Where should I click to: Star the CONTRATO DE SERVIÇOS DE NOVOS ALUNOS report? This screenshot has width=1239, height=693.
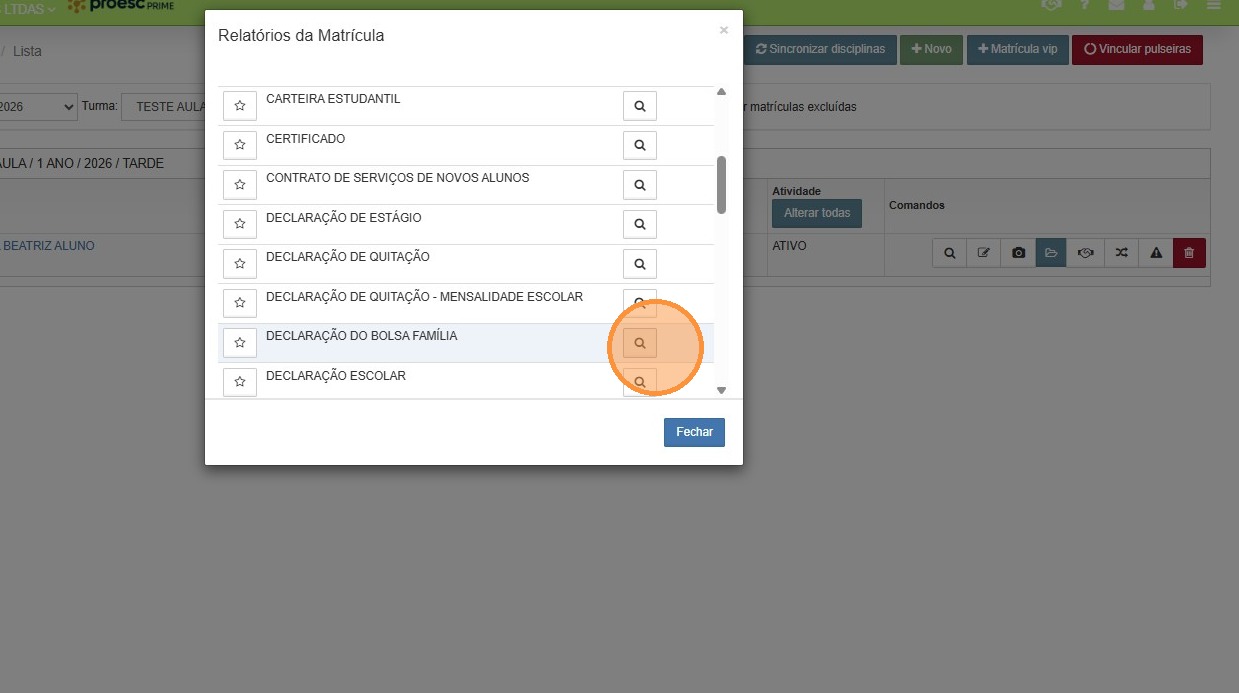click(x=240, y=185)
